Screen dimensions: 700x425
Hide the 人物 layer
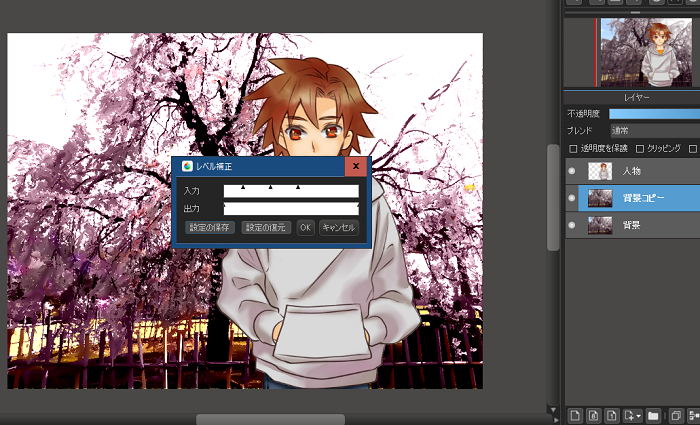click(572, 171)
